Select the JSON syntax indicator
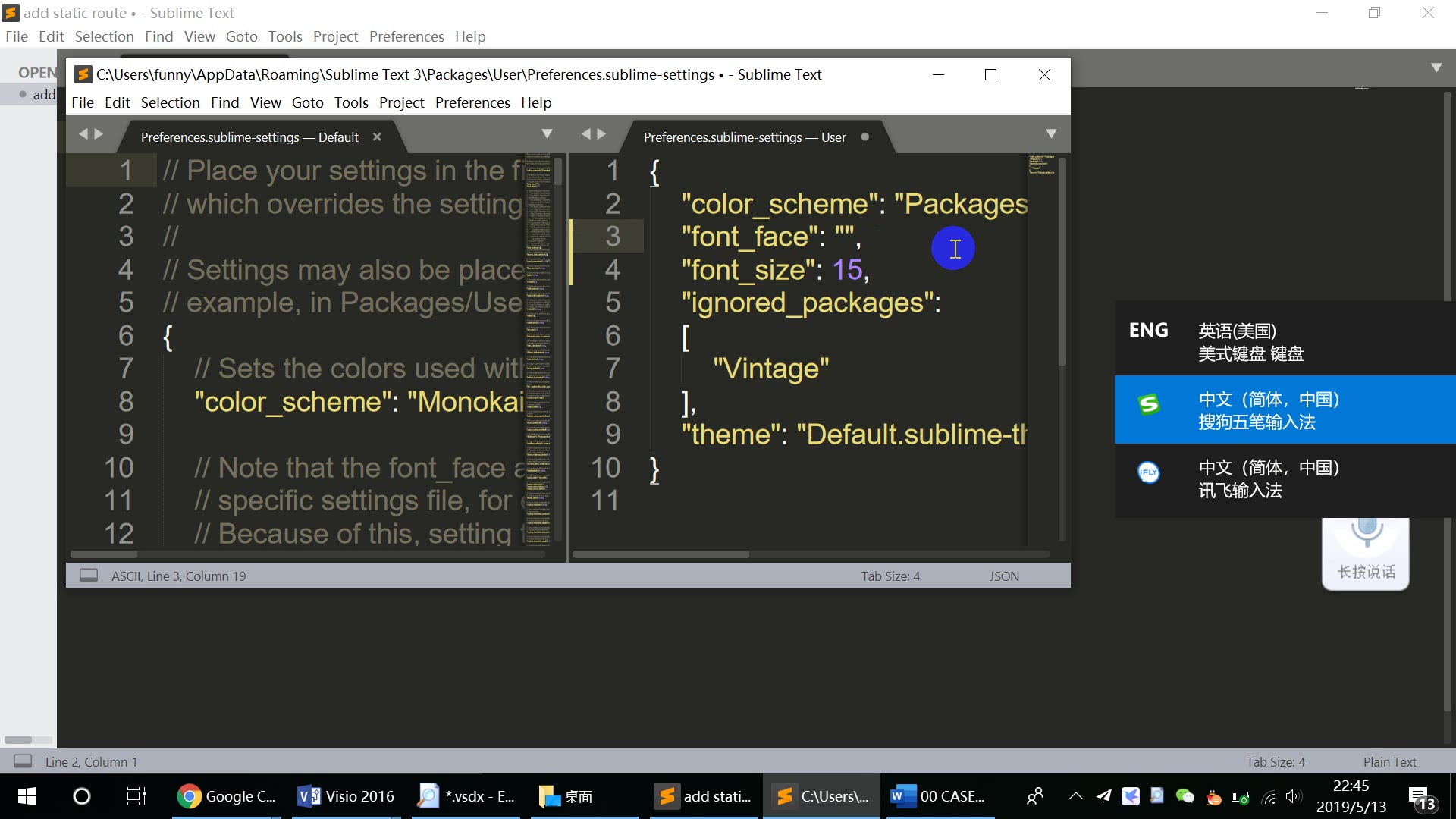This screenshot has height=819, width=1456. tap(1003, 576)
